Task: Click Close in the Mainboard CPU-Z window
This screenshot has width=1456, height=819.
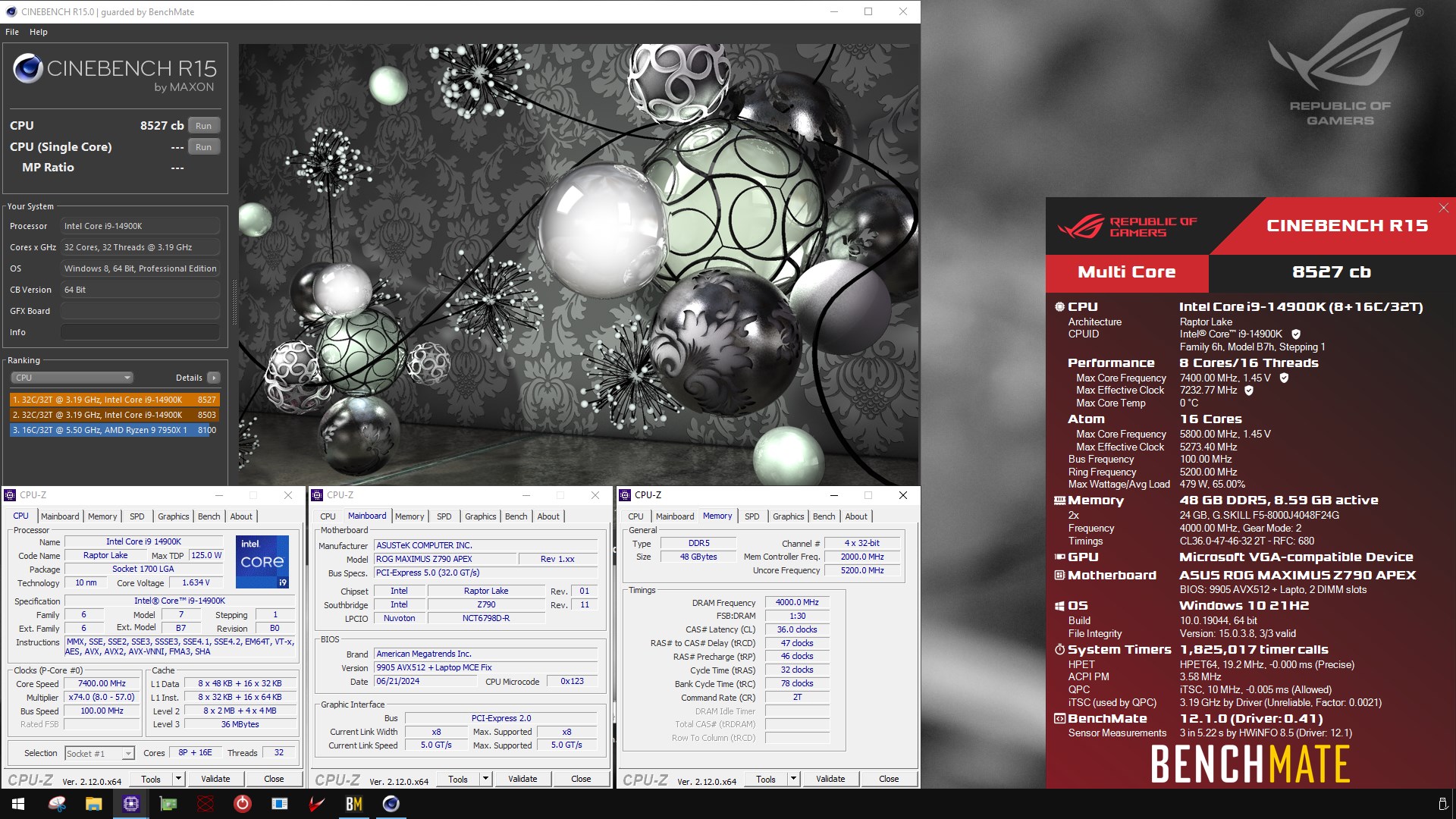Action: coord(581,779)
